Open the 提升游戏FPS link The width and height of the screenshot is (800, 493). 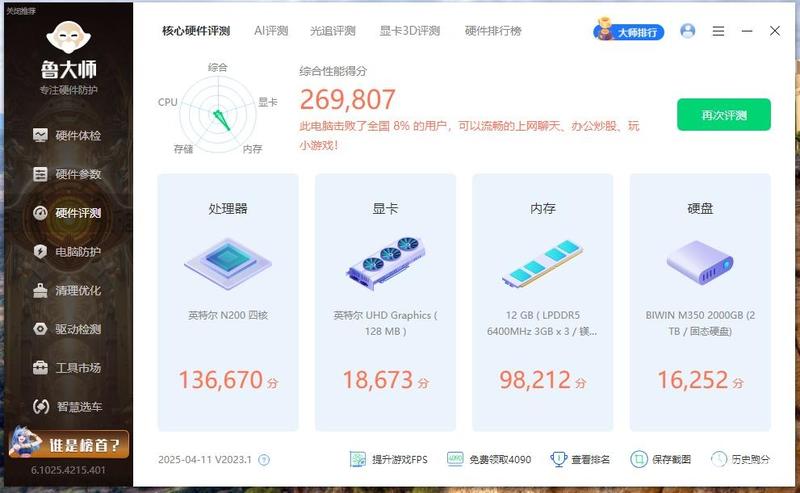(x=399, y=459)
